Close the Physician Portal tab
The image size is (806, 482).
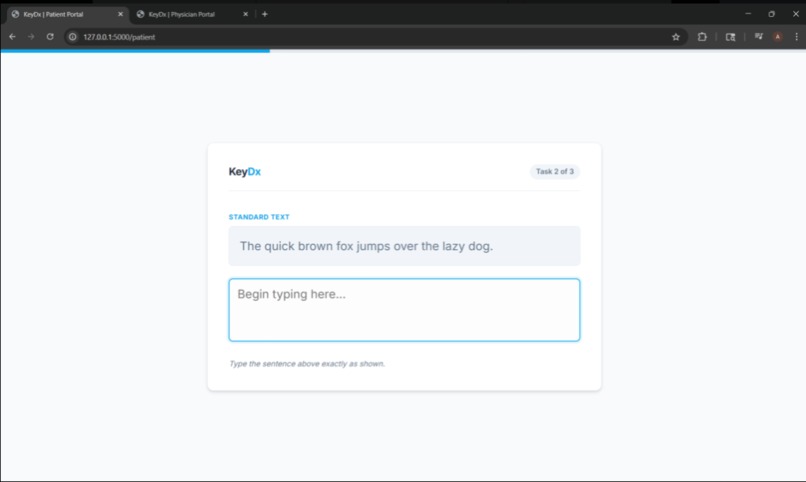(245, 14)
